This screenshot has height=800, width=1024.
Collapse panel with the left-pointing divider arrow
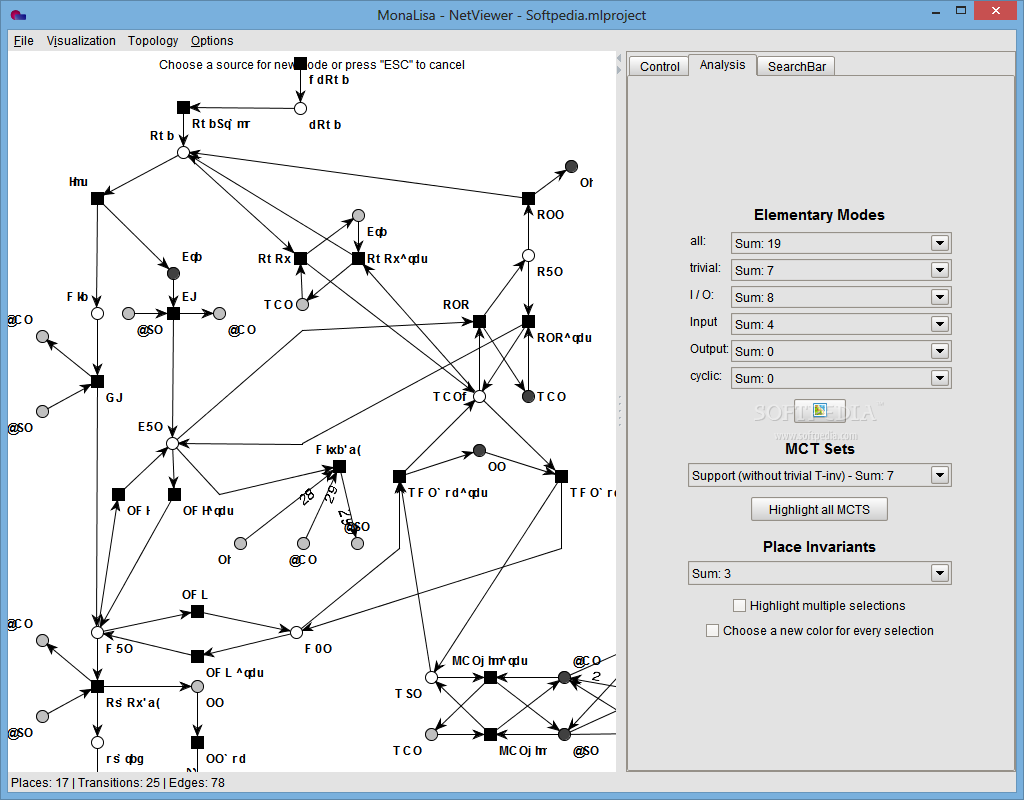[x=619, y=58]
